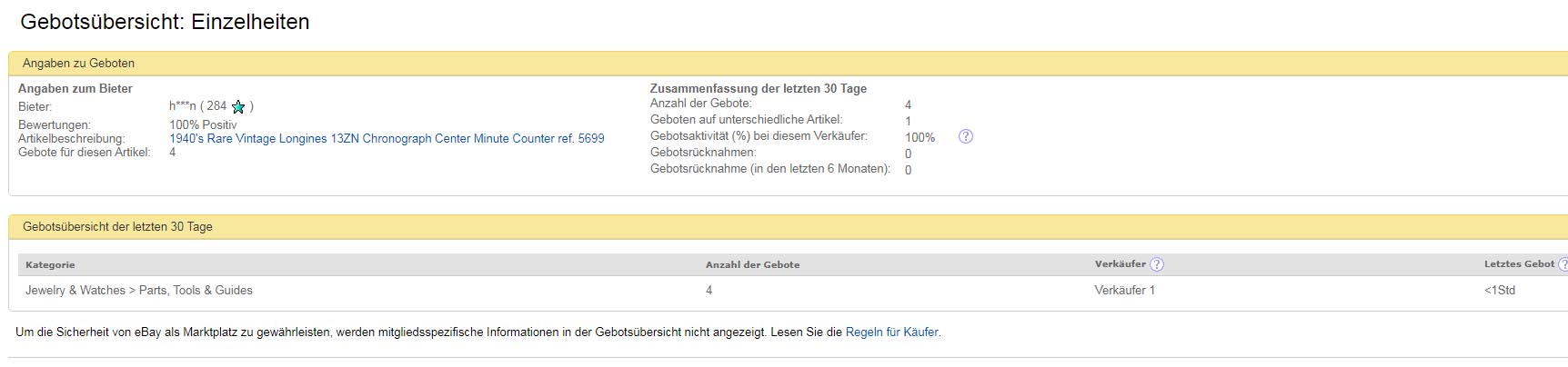Click the Gebotsübersicht der letzten 30 Tage header

click(117, 227)
